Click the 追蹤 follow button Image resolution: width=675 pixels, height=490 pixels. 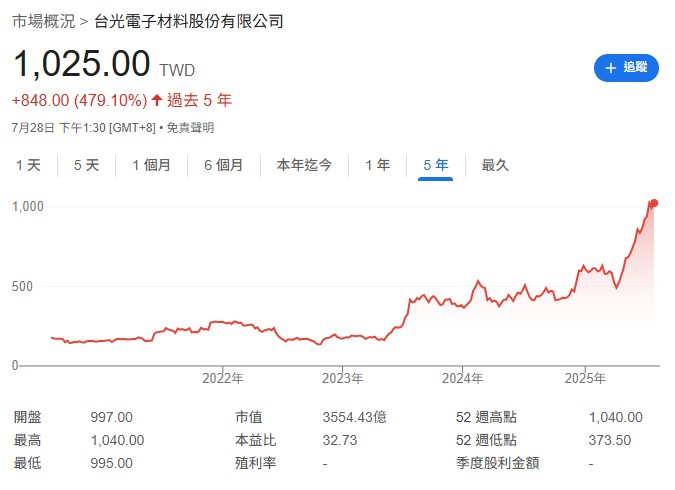click(626, 68)
